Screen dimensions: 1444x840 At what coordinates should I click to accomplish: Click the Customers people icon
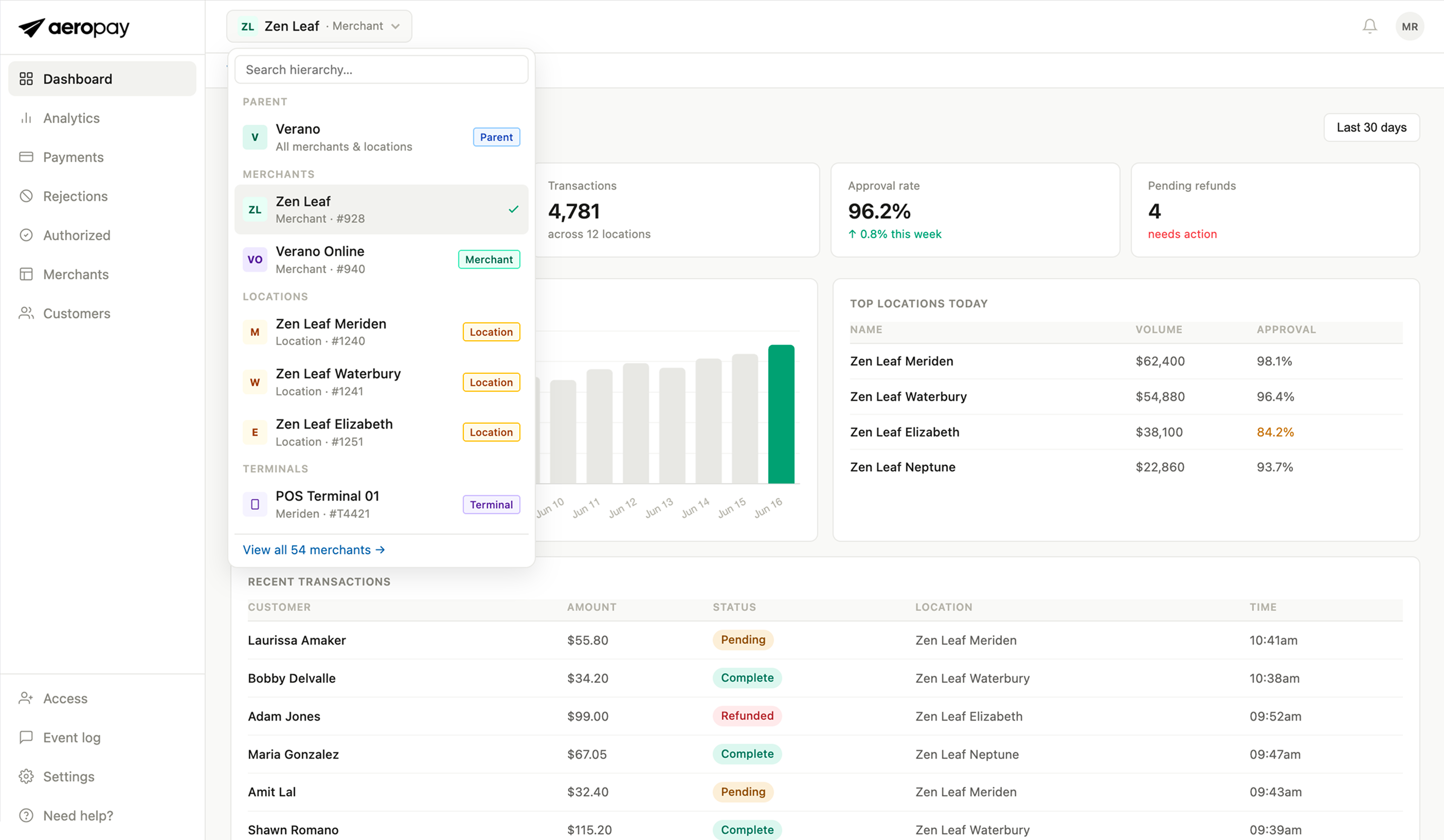[26, 314]
